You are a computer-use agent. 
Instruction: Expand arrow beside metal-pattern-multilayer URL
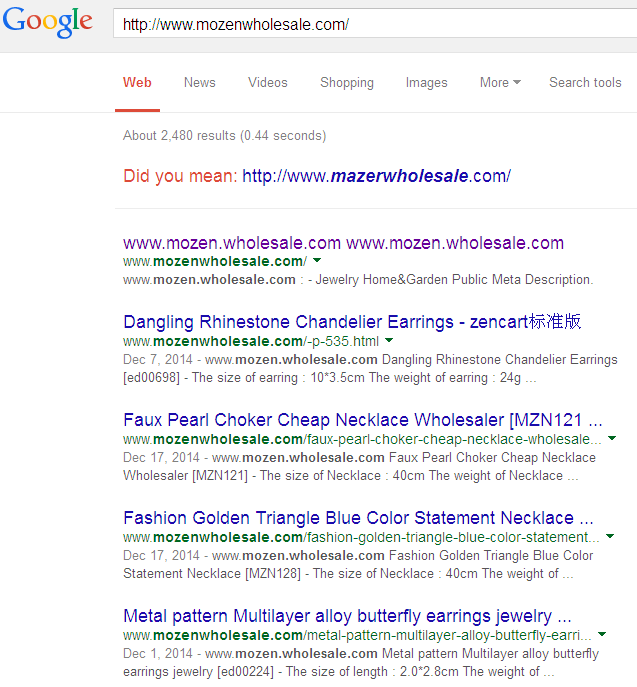click(x=602, y=634)
